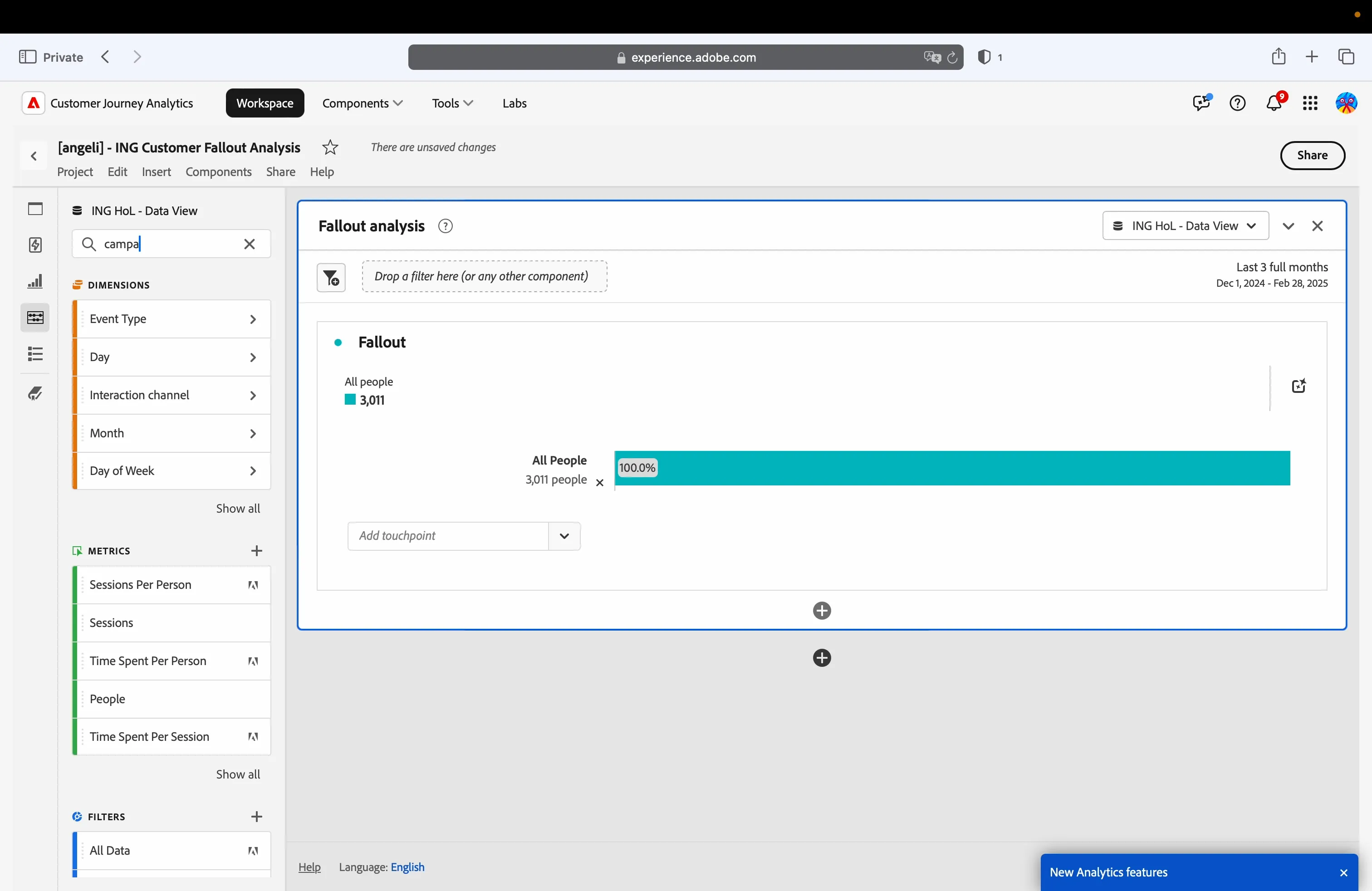
Task: Open the app switcher grid icon
Action: coord(1310,103)
